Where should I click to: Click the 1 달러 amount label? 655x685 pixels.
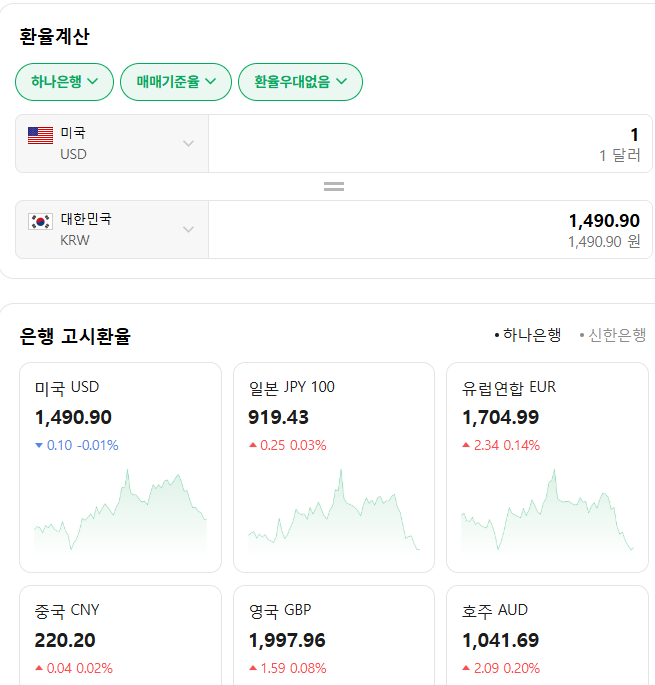(x=620, y=155)
